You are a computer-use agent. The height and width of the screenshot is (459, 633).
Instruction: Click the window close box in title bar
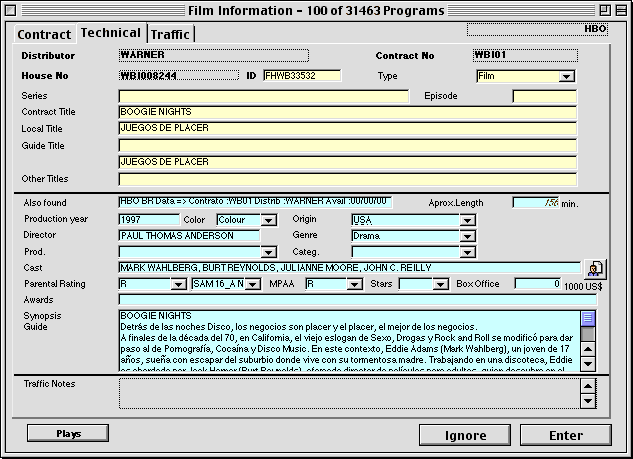(10, 10)
